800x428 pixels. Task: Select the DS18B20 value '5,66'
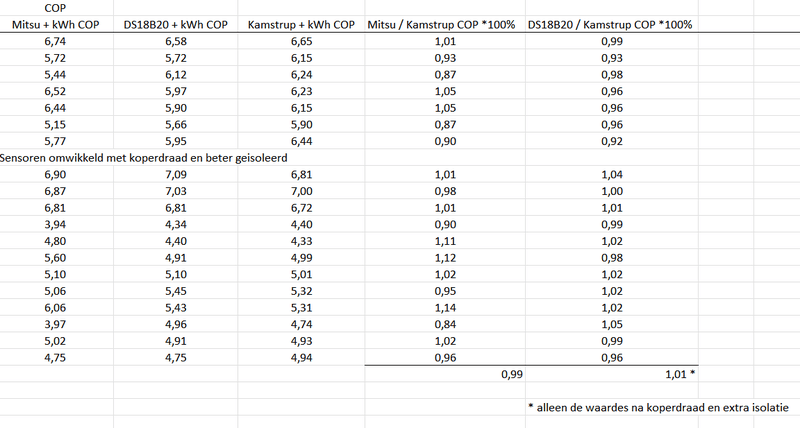tap(176, 124)
